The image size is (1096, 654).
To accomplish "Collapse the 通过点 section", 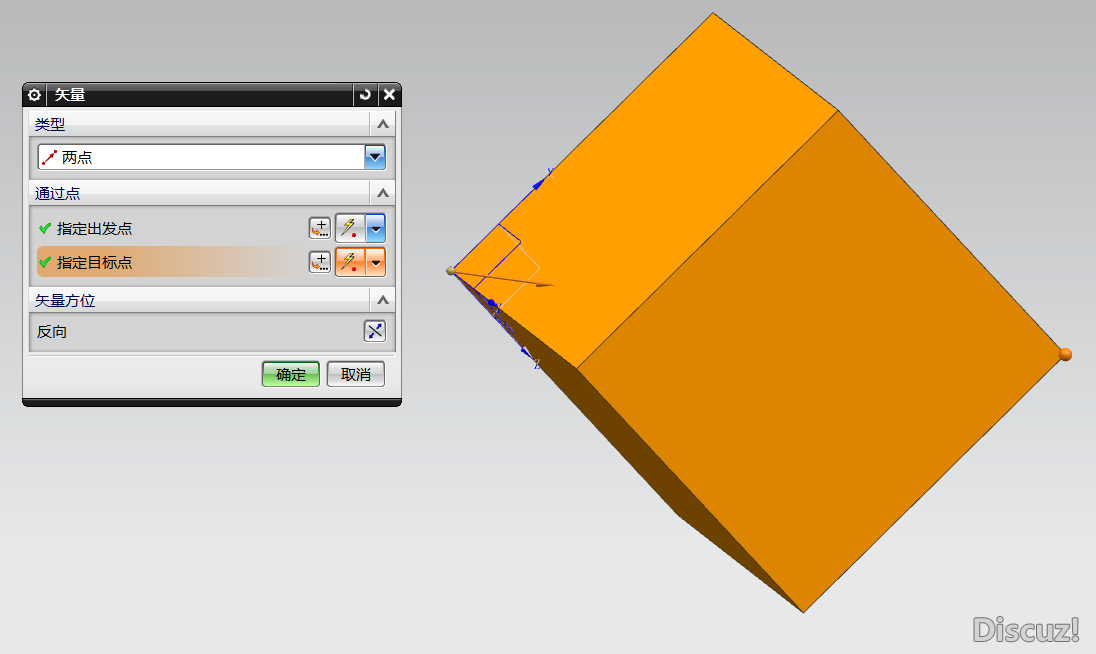I will click(382, 193).
